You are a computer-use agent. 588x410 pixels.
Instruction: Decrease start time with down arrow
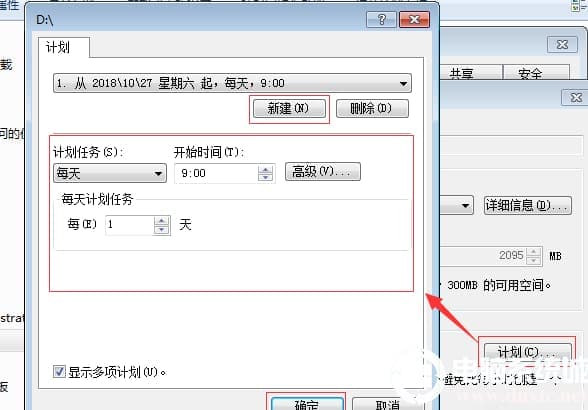pos(265,177)
